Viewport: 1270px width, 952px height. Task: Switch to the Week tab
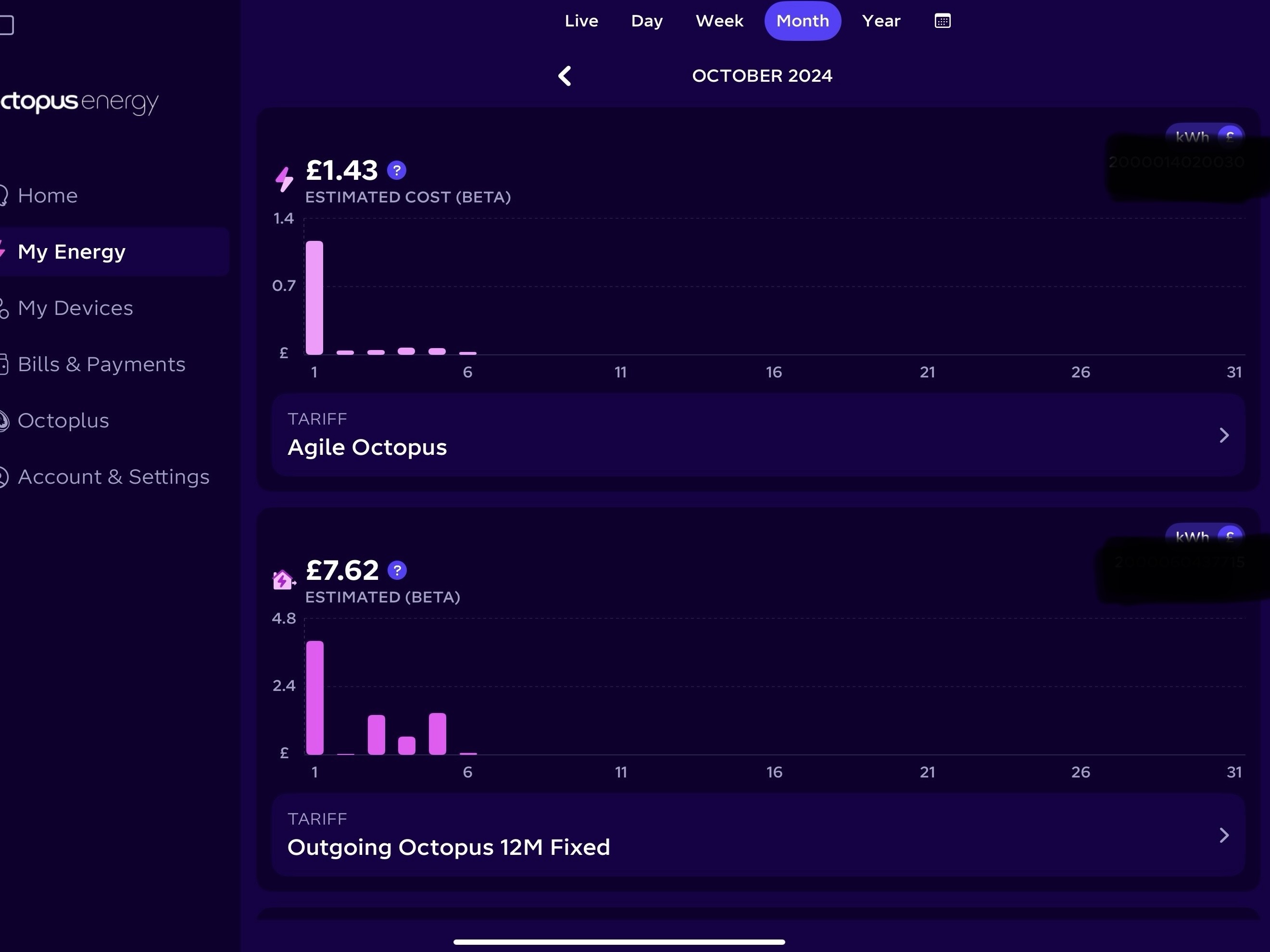tap(719, 21)
